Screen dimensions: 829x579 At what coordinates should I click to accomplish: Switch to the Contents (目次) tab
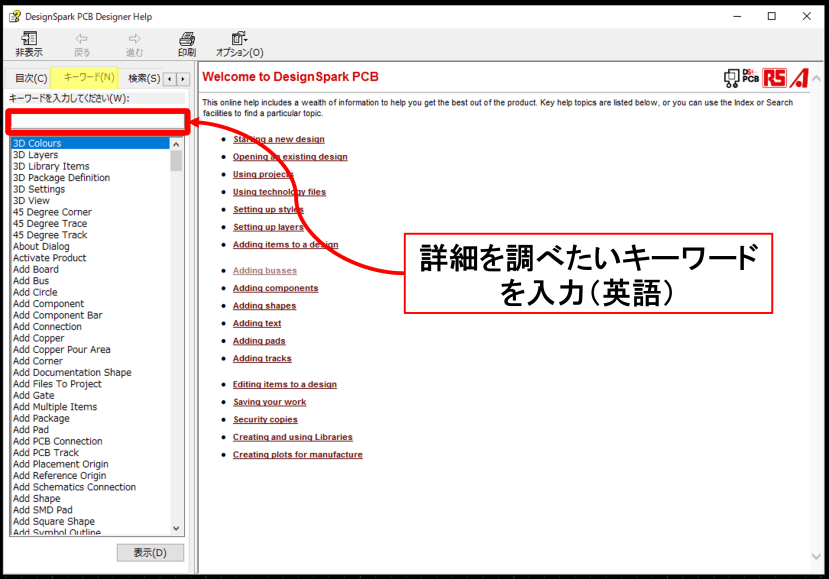tap(31, 78)
